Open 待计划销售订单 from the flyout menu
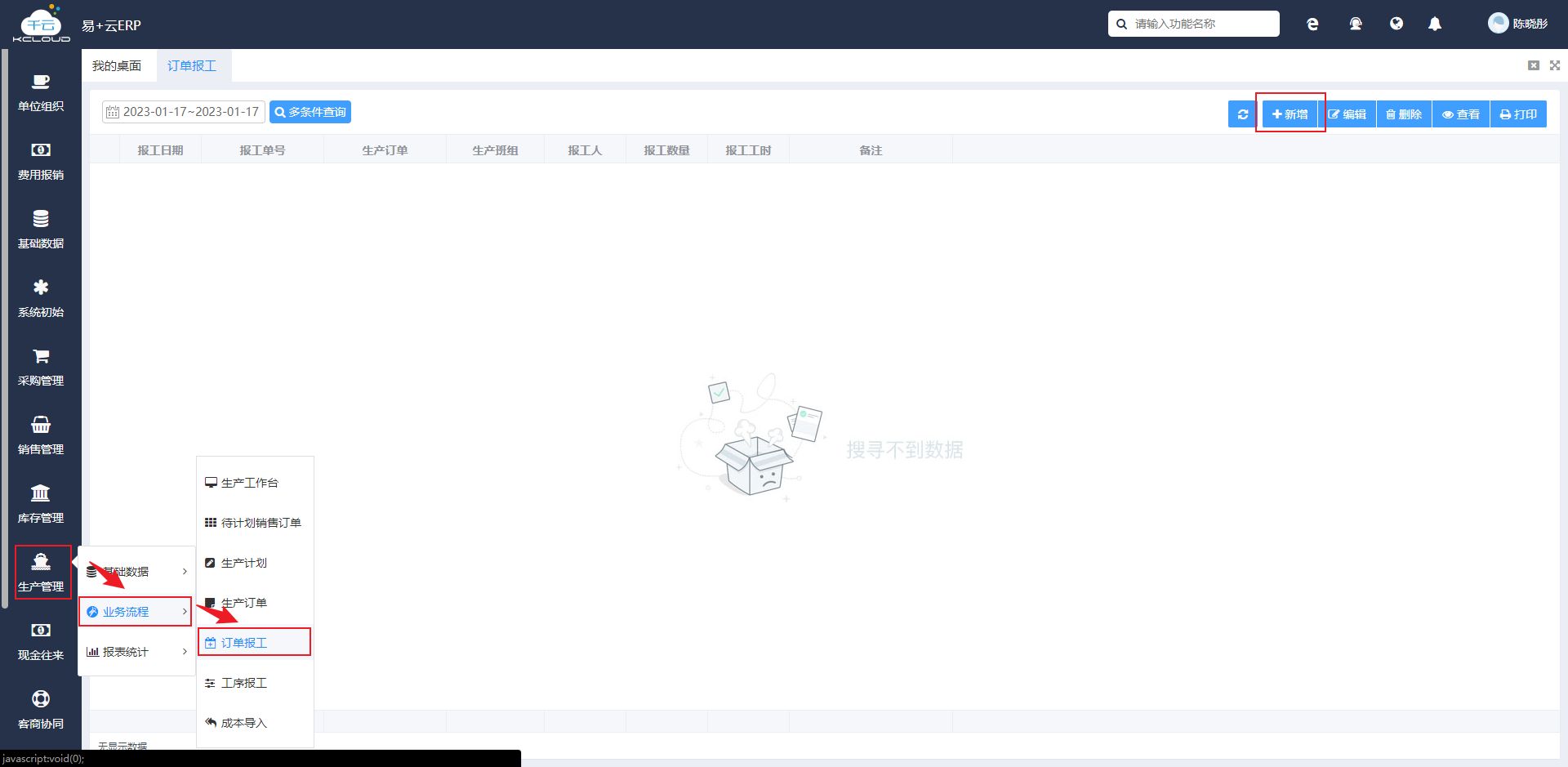The image size is (1568, 767). (x=255, y=523)
